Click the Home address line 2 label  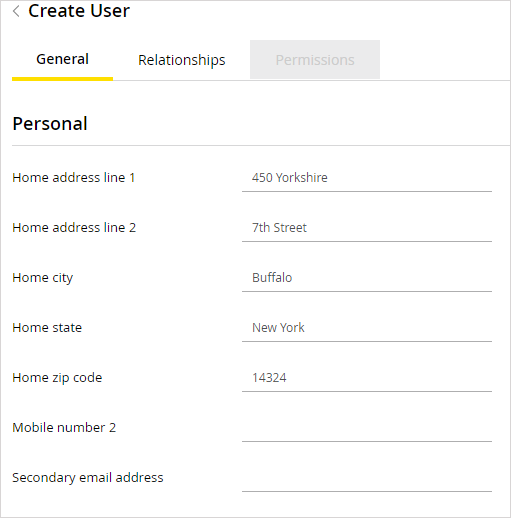pyautogui.click(x=74, y=228)
